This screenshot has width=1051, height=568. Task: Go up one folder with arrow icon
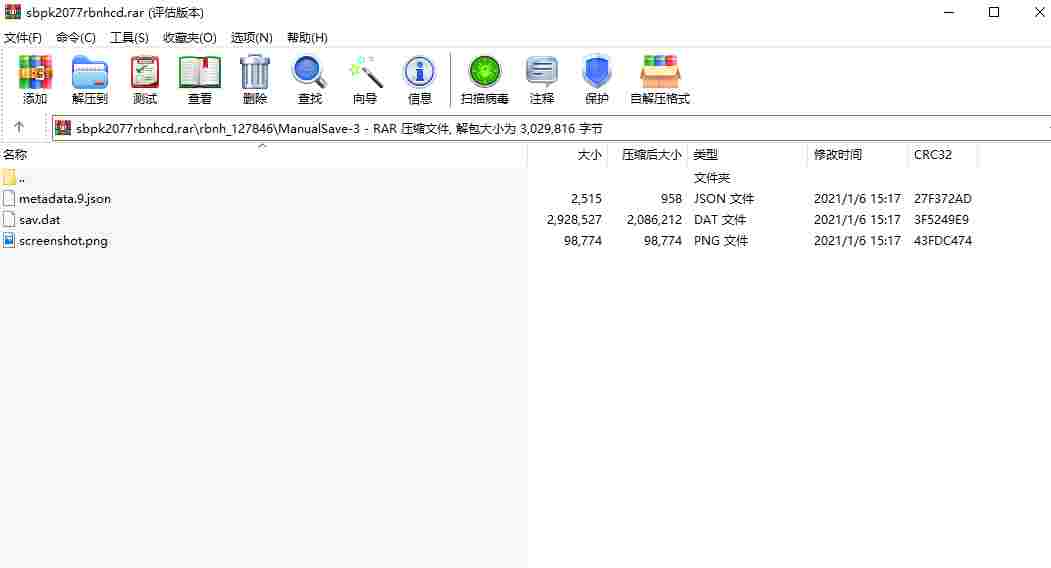(x=19, y=127)
